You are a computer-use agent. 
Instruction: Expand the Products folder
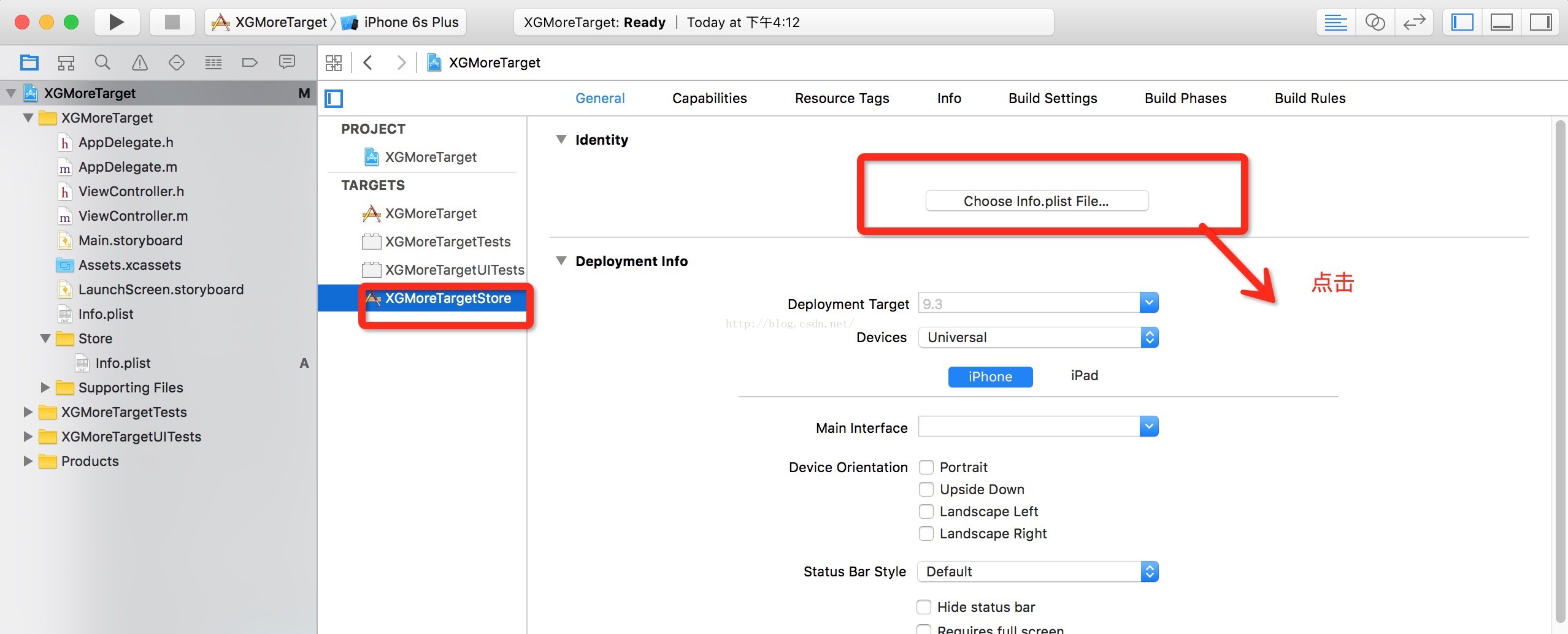(x=28, y=461)
